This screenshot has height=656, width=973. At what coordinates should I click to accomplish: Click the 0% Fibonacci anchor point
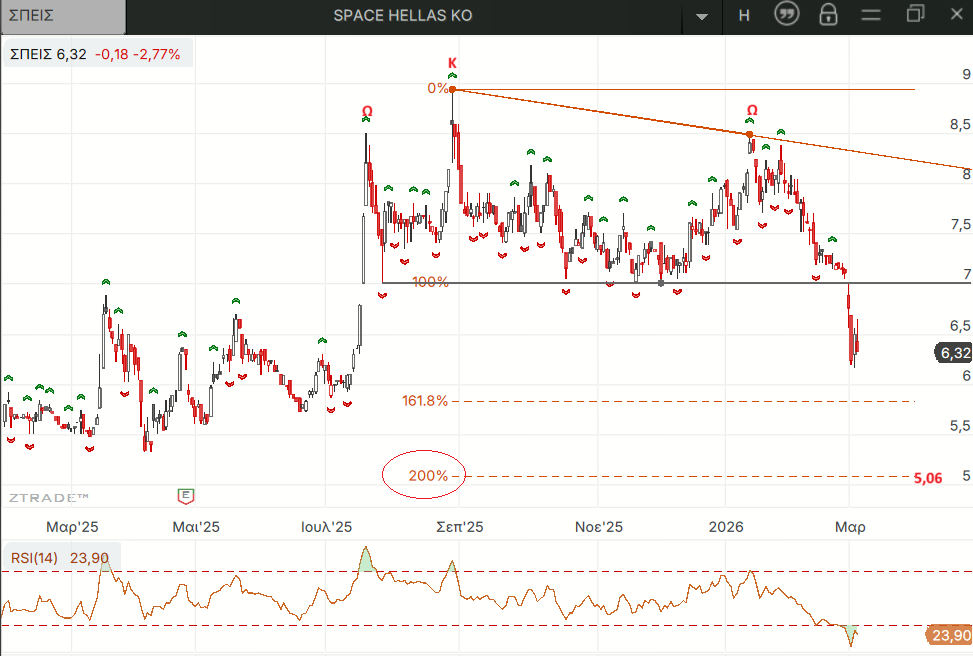point(453,89)
